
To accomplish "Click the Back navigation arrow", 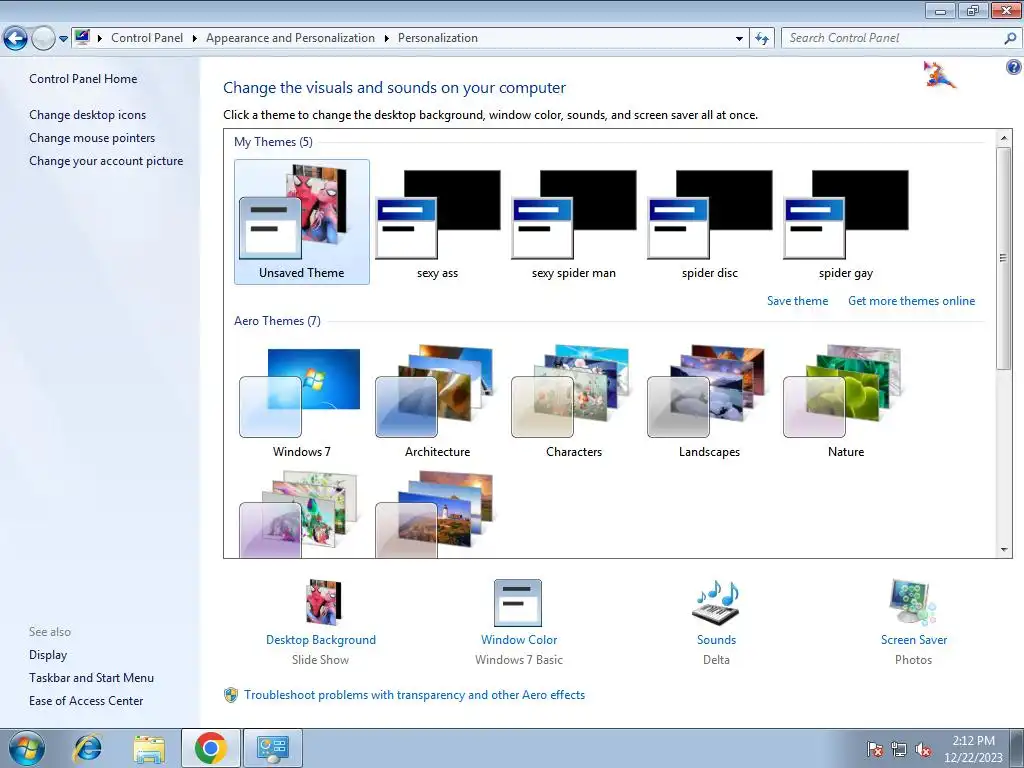I will pos(15,39).
